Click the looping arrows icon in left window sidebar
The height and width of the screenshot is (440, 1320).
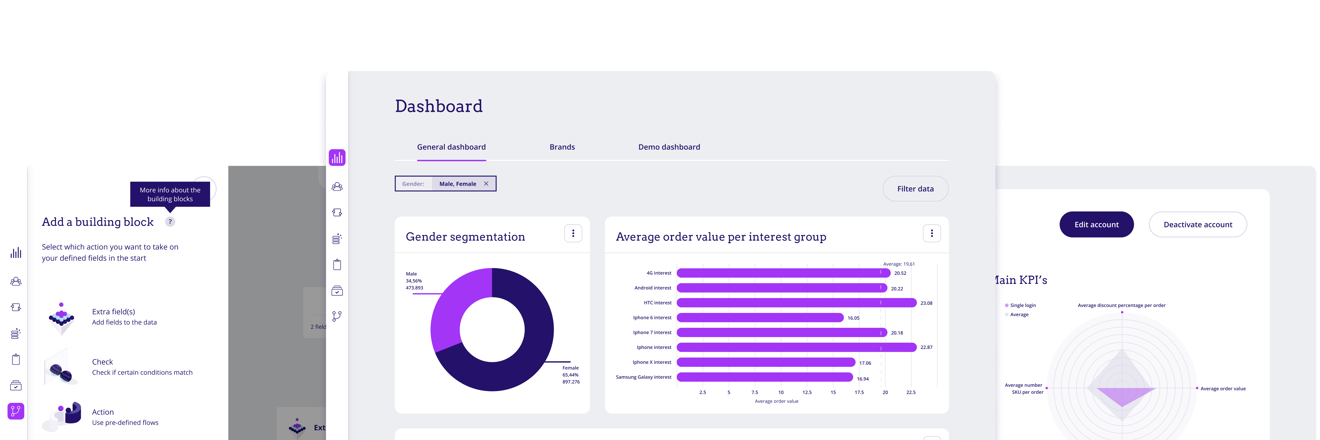pyautogui.click(x=16, y=308)
